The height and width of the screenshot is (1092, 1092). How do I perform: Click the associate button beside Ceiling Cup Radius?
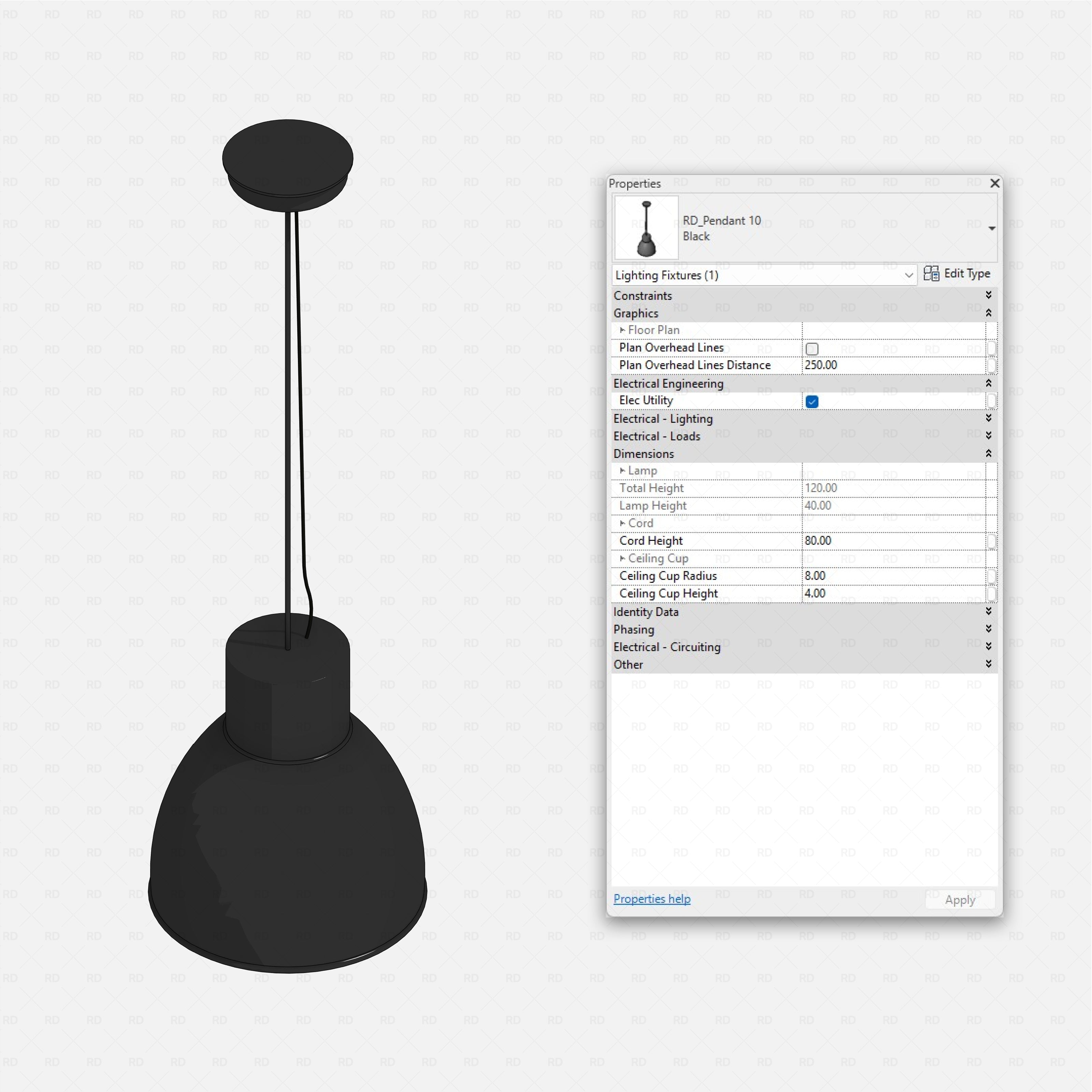point(991,576)
